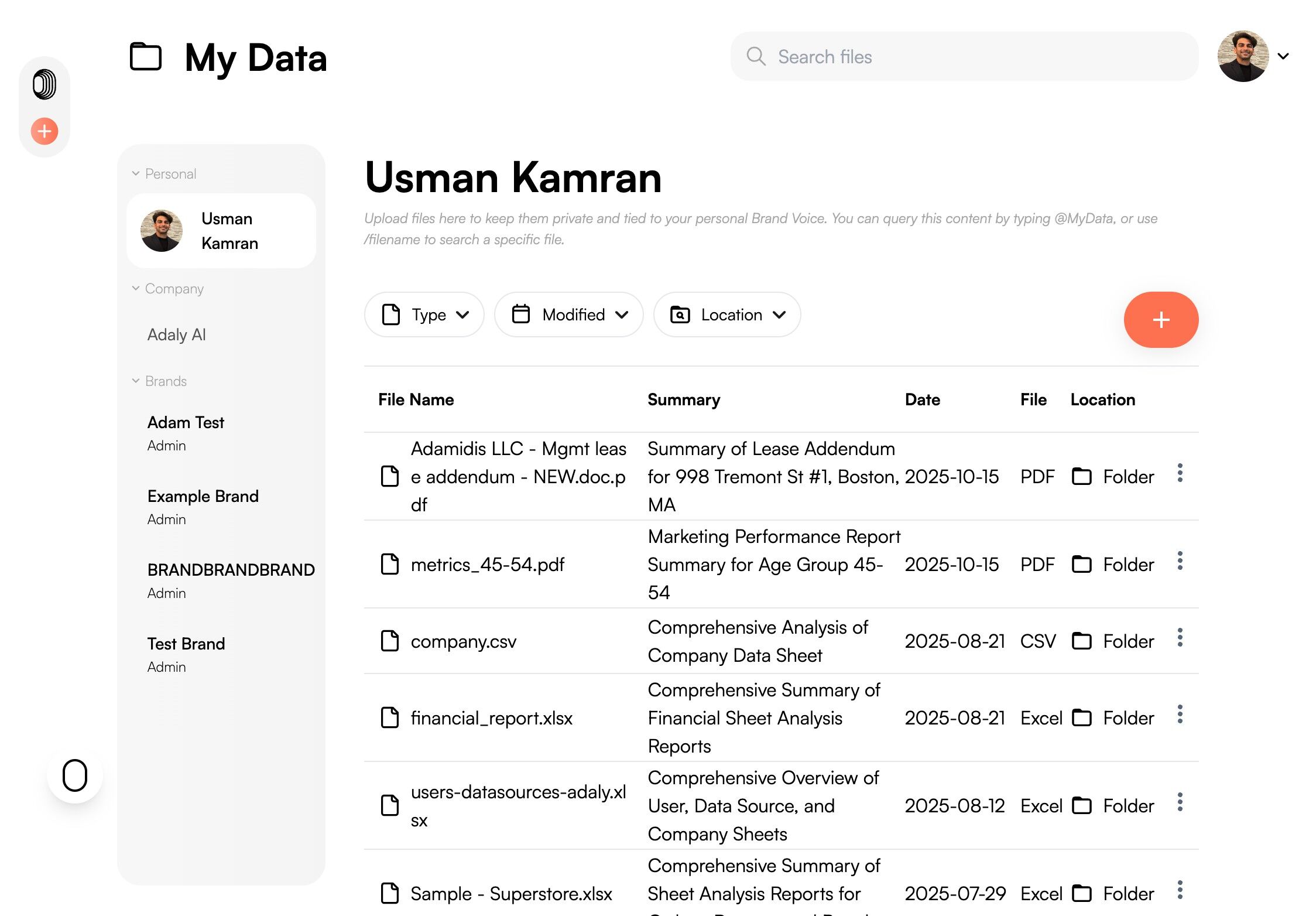Expand profile menu chevron near avatar
The image size is (1316, 916).
tap(1283, 56)
